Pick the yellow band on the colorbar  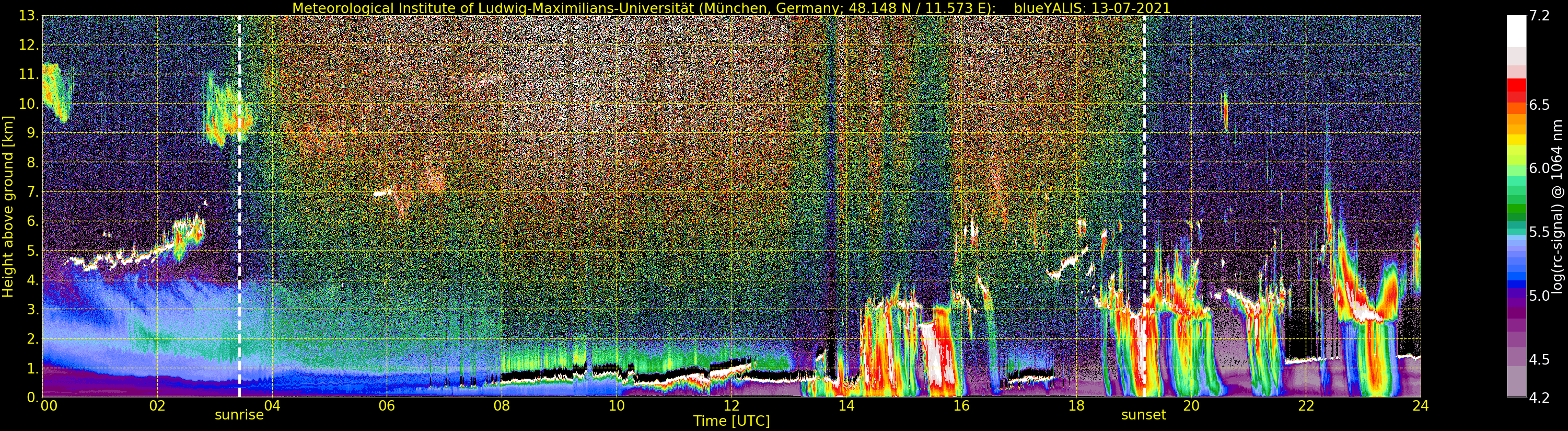point(1516,140)
